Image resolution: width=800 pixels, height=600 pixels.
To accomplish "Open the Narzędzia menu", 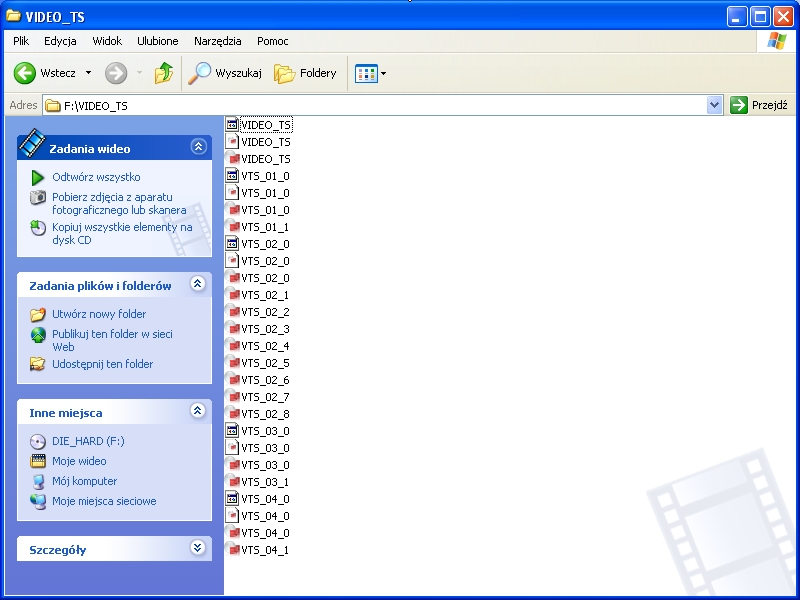I will 217,41.
